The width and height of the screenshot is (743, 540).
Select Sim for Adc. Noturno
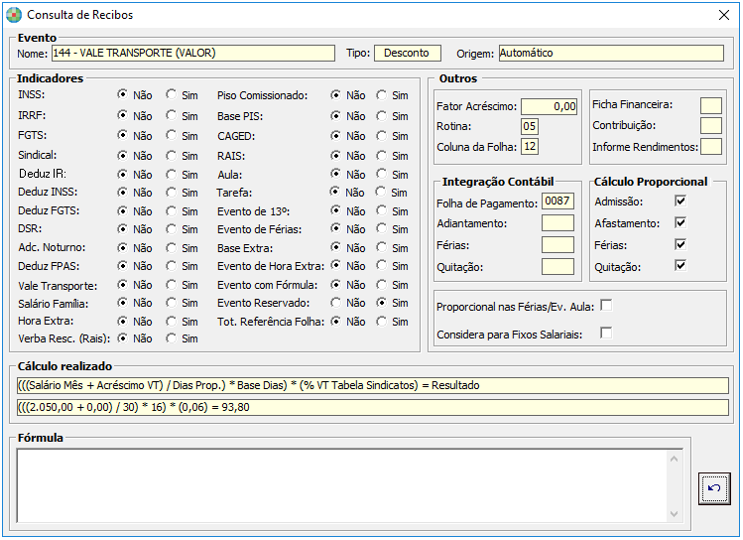(171, 247)
